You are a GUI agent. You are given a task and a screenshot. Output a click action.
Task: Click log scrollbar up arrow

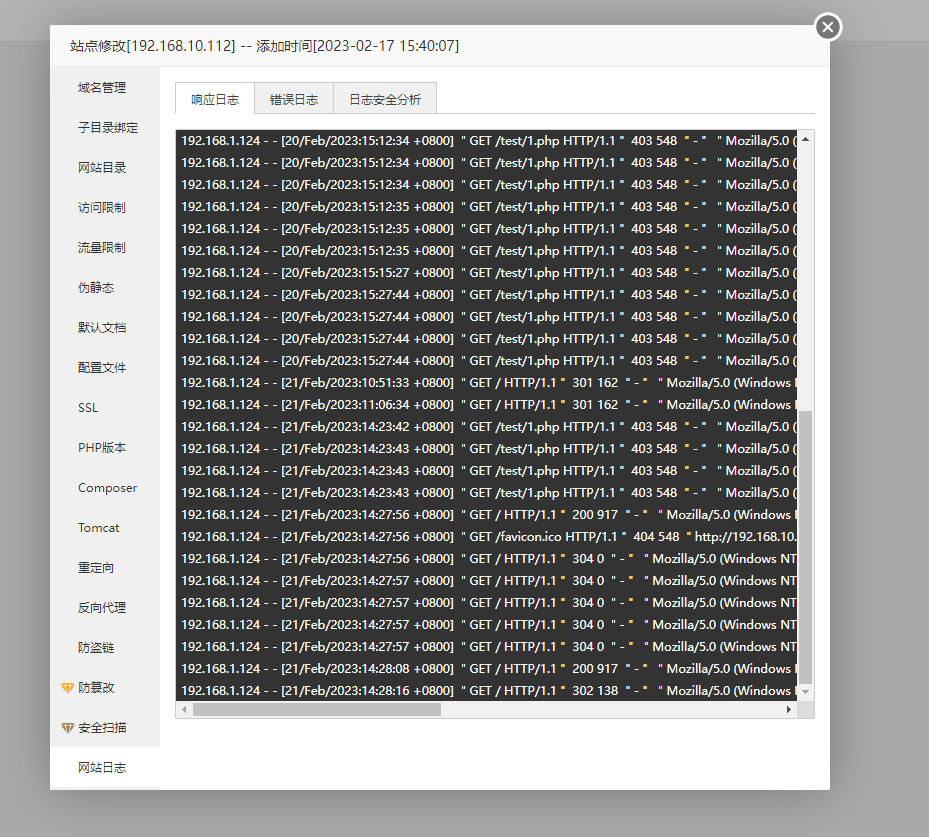[x=805, y=140]
